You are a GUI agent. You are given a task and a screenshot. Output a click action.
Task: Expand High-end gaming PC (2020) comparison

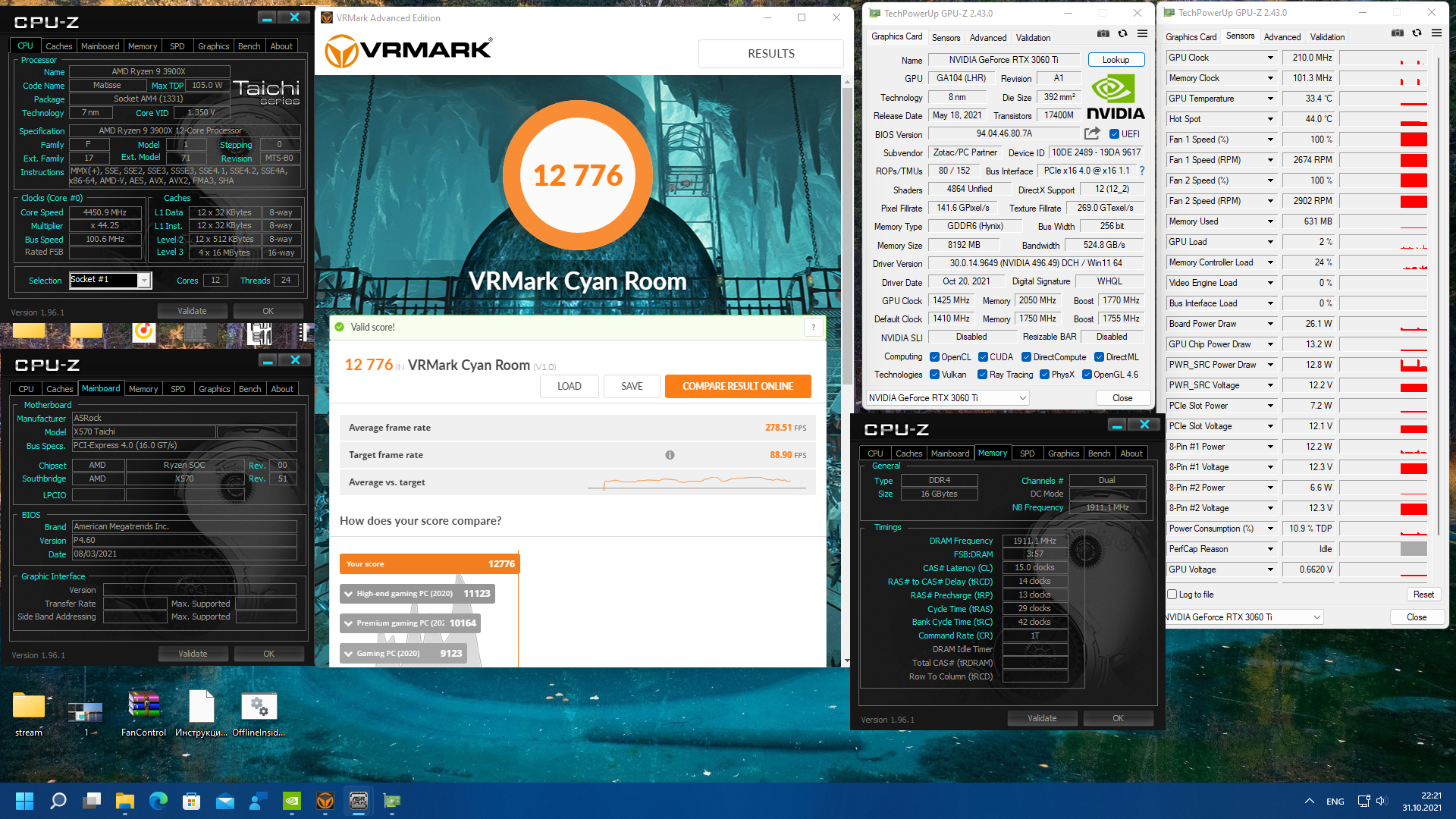click(417, 594)
